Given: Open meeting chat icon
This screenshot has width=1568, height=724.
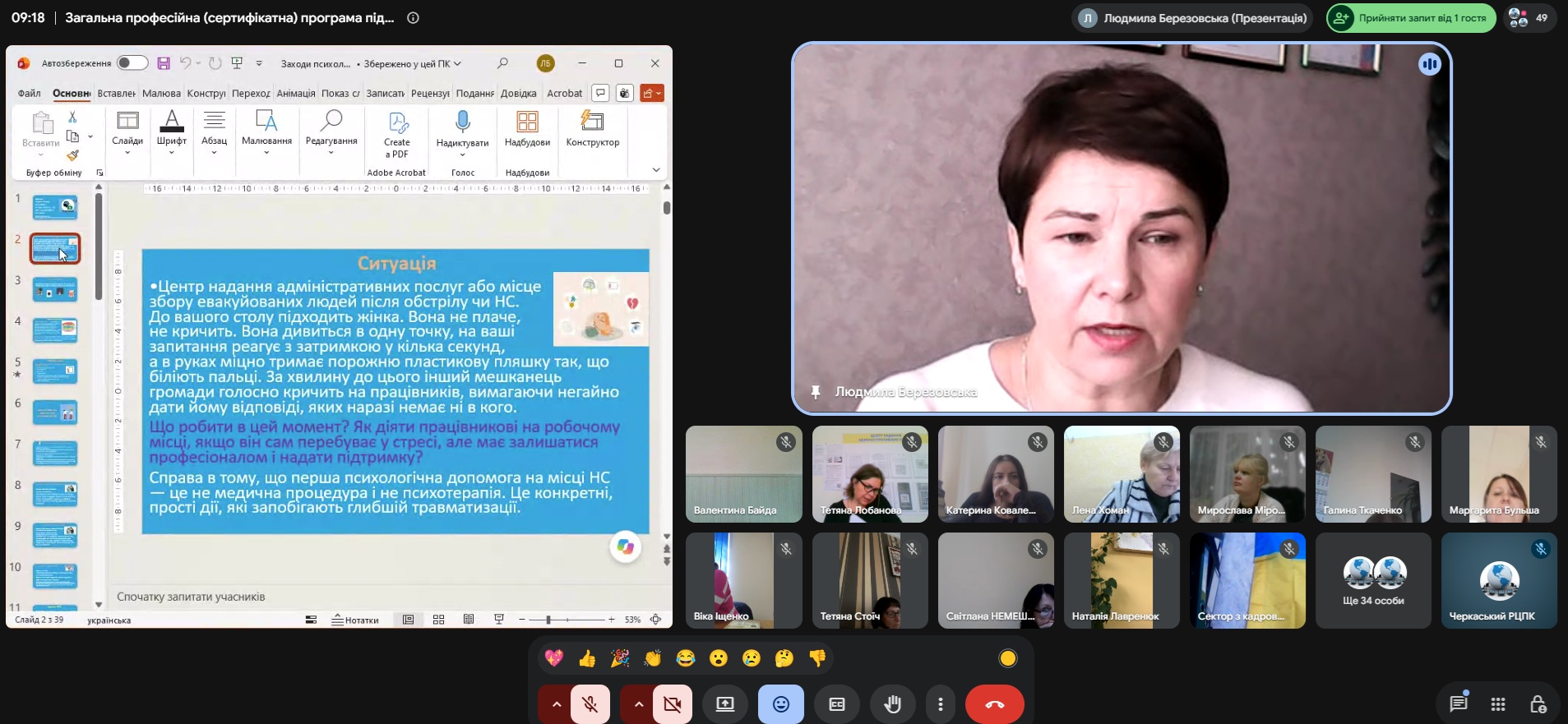Looking at the screenshot, I should (1459, 703).
